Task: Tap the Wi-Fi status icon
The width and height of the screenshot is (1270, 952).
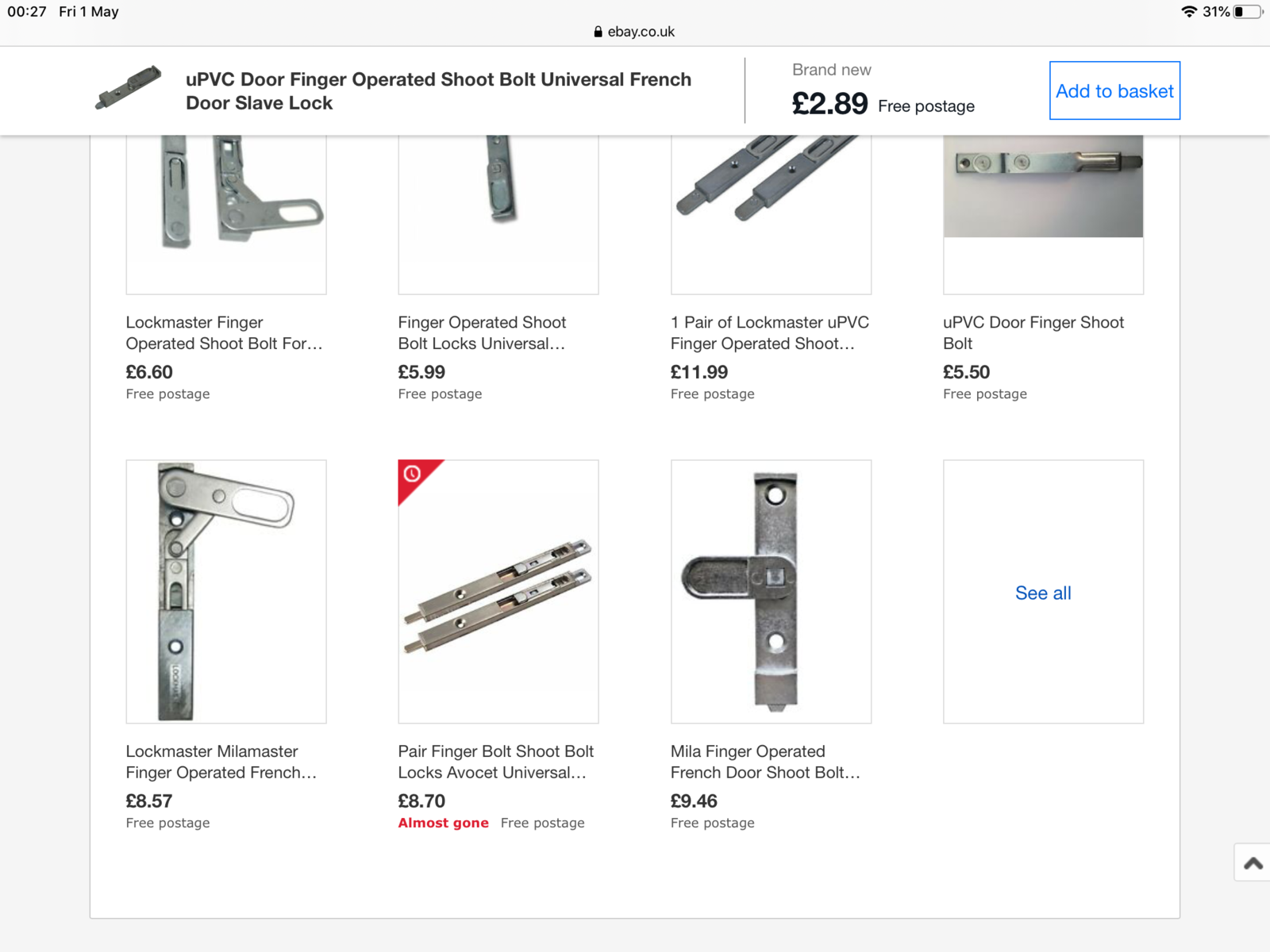Action: [x=1188, y=12]
